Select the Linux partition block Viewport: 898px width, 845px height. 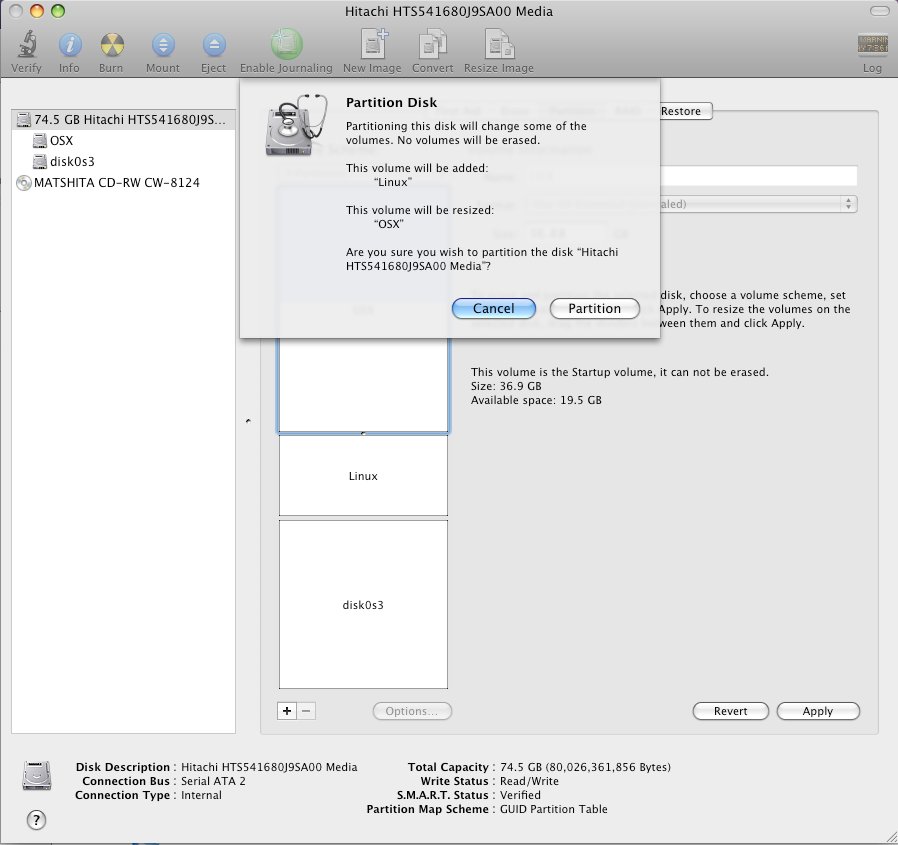[363, 475]
